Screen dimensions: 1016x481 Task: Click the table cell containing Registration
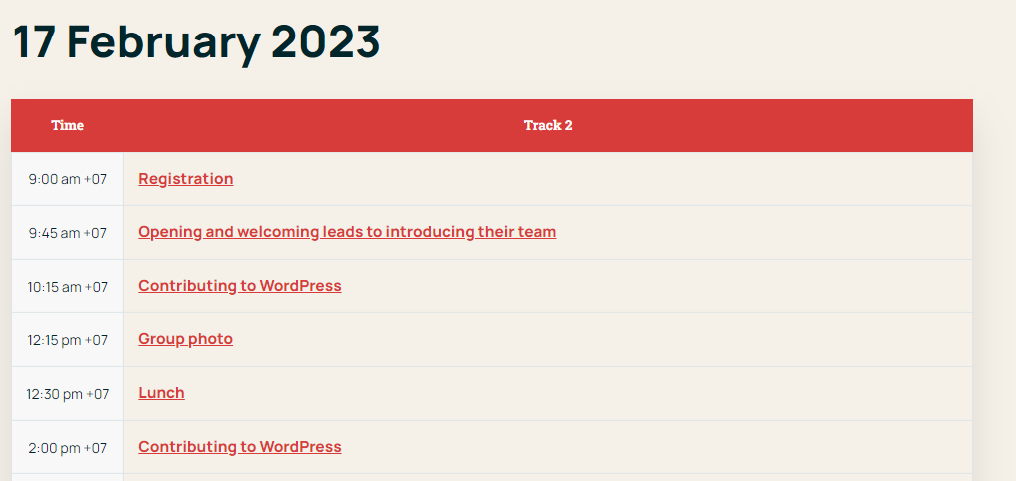[x=548, y=179]
